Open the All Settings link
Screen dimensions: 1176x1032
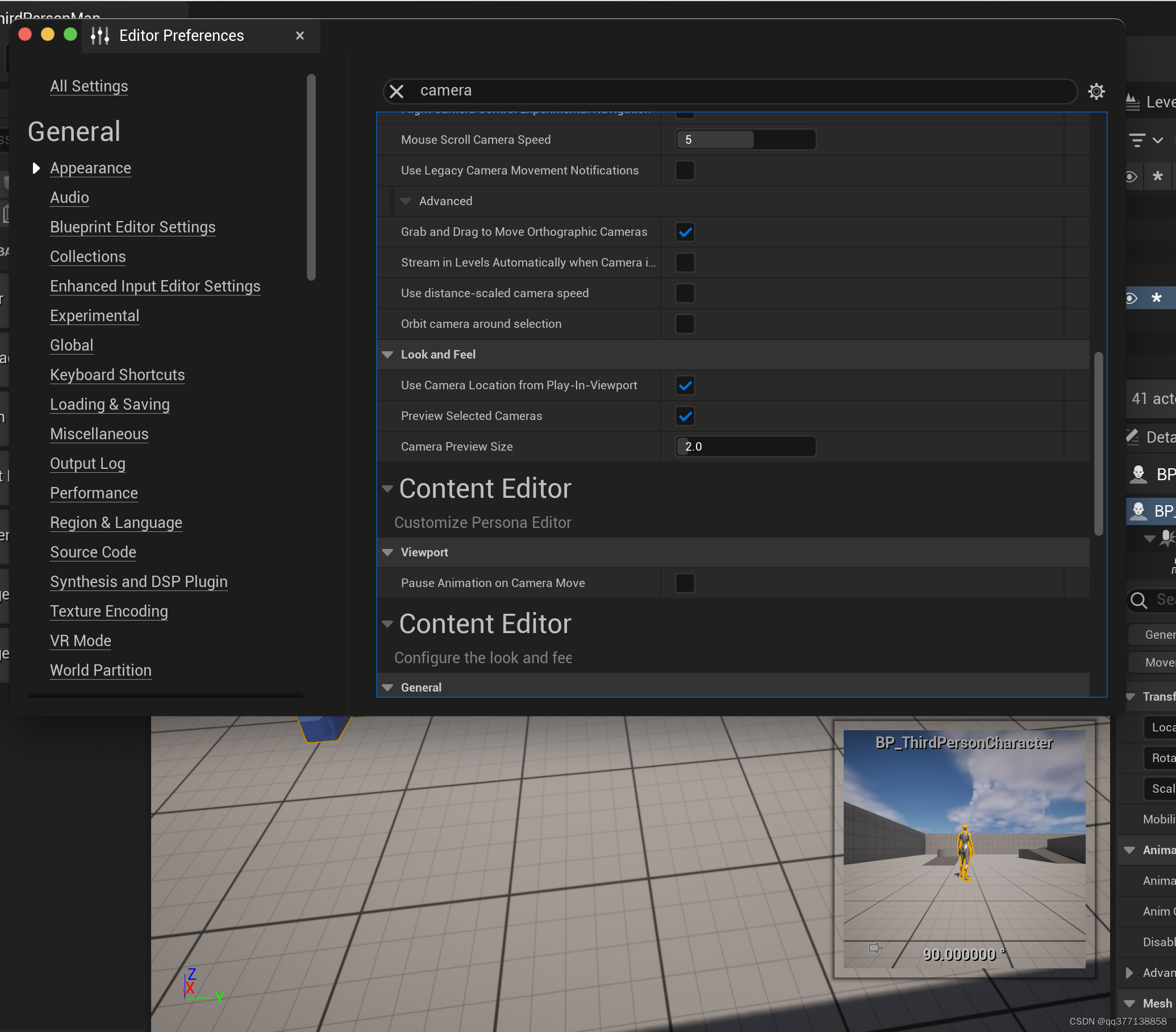tap(89, 86)
